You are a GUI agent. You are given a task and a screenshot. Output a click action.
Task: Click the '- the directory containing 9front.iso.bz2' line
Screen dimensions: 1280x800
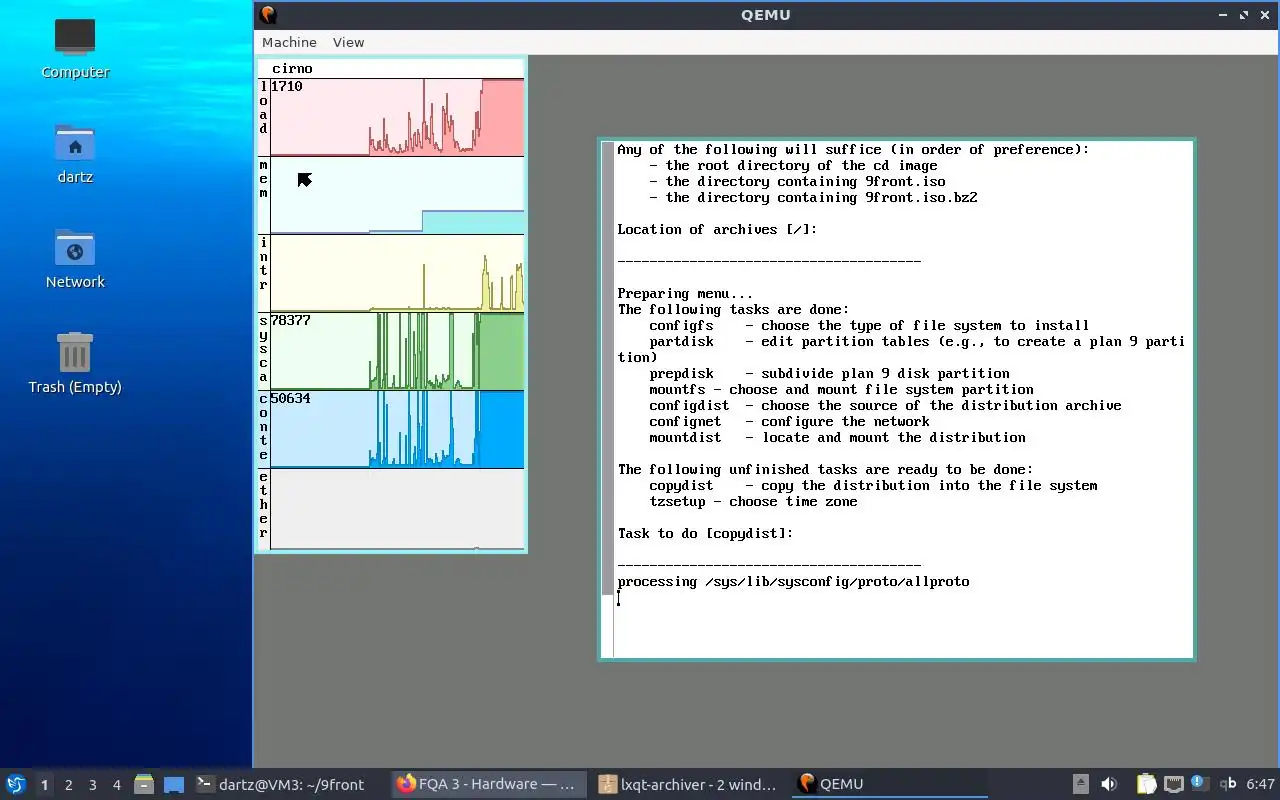pos(813,197)
